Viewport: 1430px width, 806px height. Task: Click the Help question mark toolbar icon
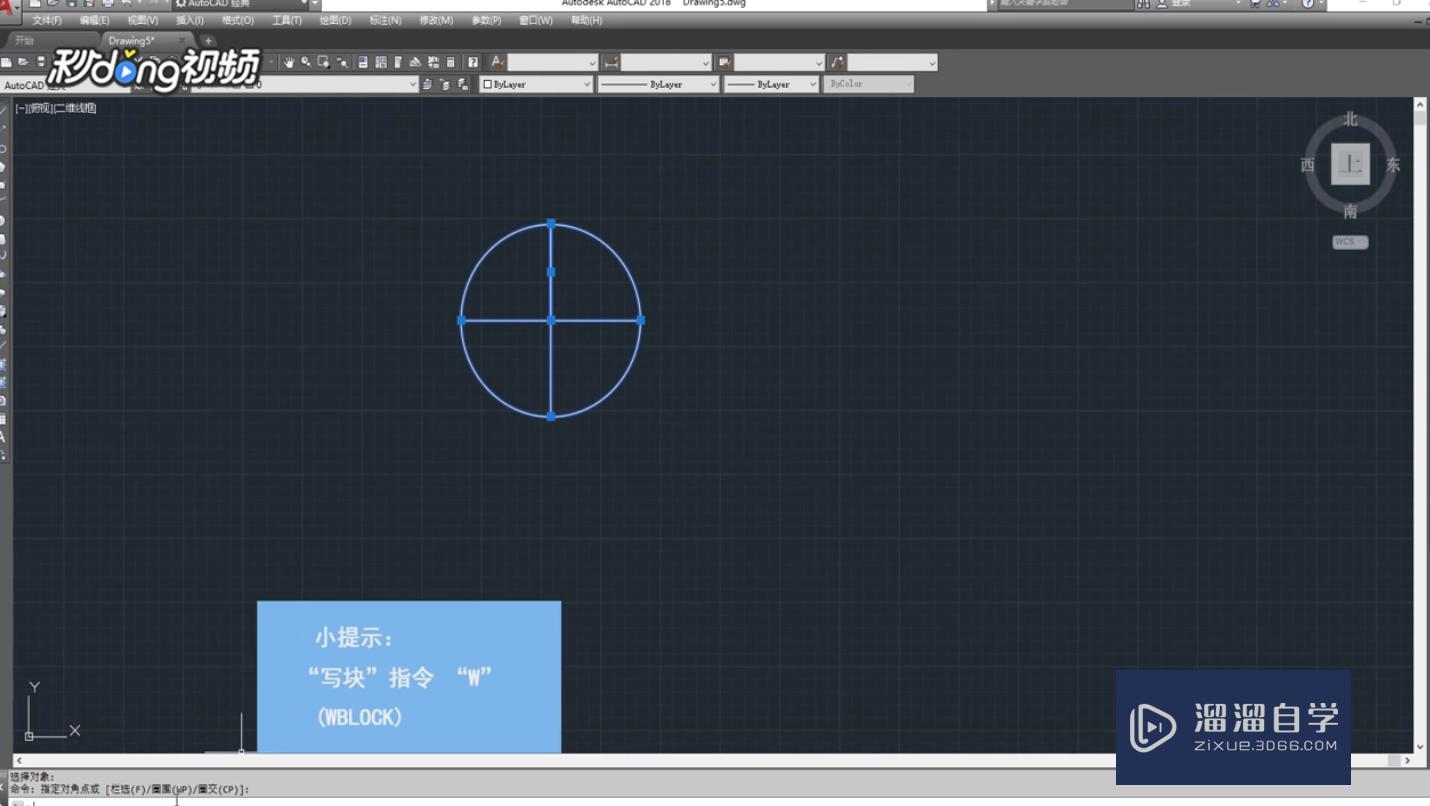[473, 62]
